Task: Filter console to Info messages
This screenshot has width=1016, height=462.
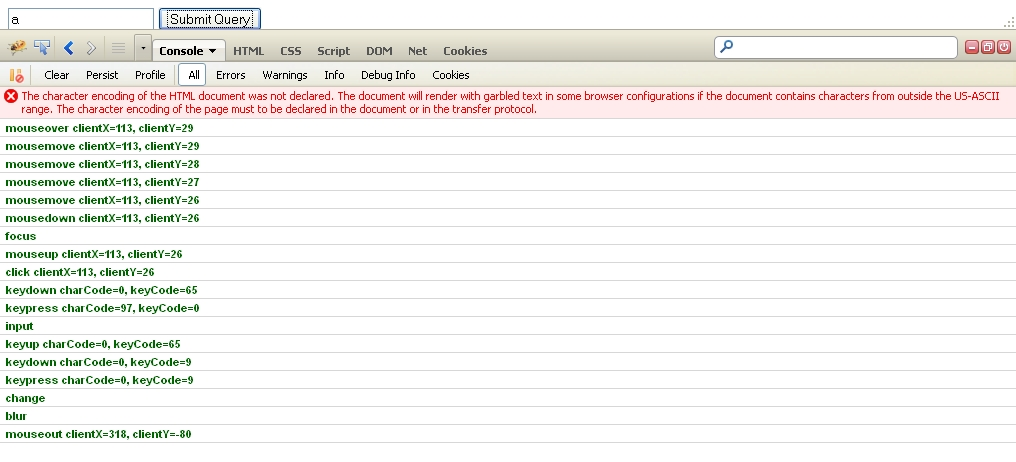Action: pyautogui.click(x=334, y=75)
